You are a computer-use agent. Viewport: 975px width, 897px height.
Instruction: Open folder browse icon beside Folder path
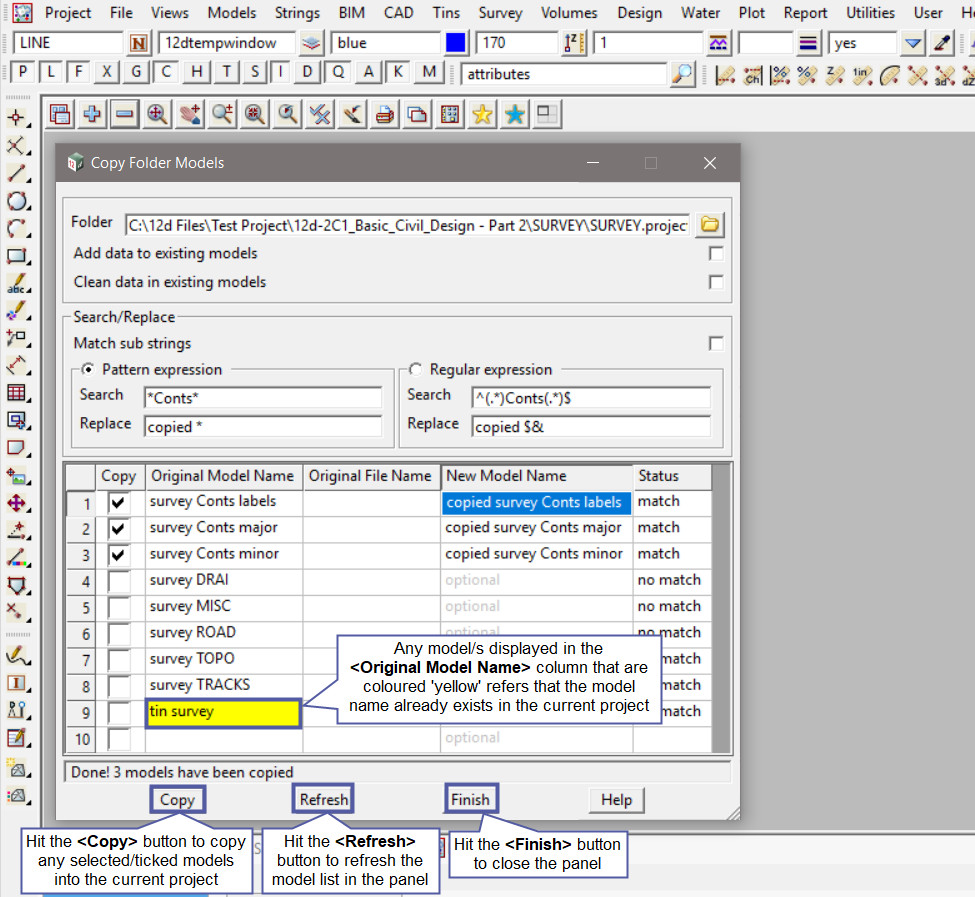click(710, 224)
